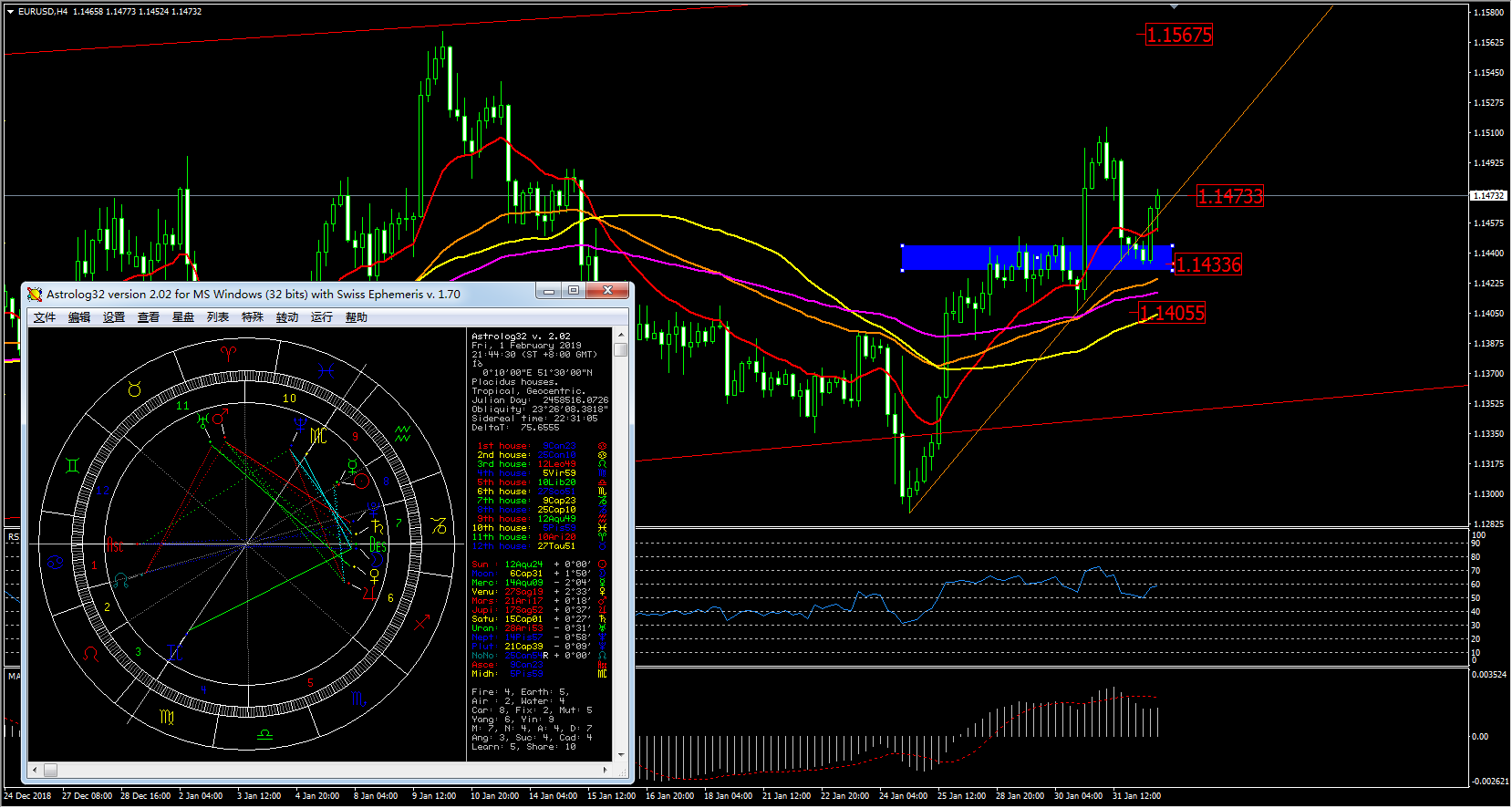Click the blue Cancer glyph on the zodiac wheel
The image size is (1512, 808).
pos(56,563)
